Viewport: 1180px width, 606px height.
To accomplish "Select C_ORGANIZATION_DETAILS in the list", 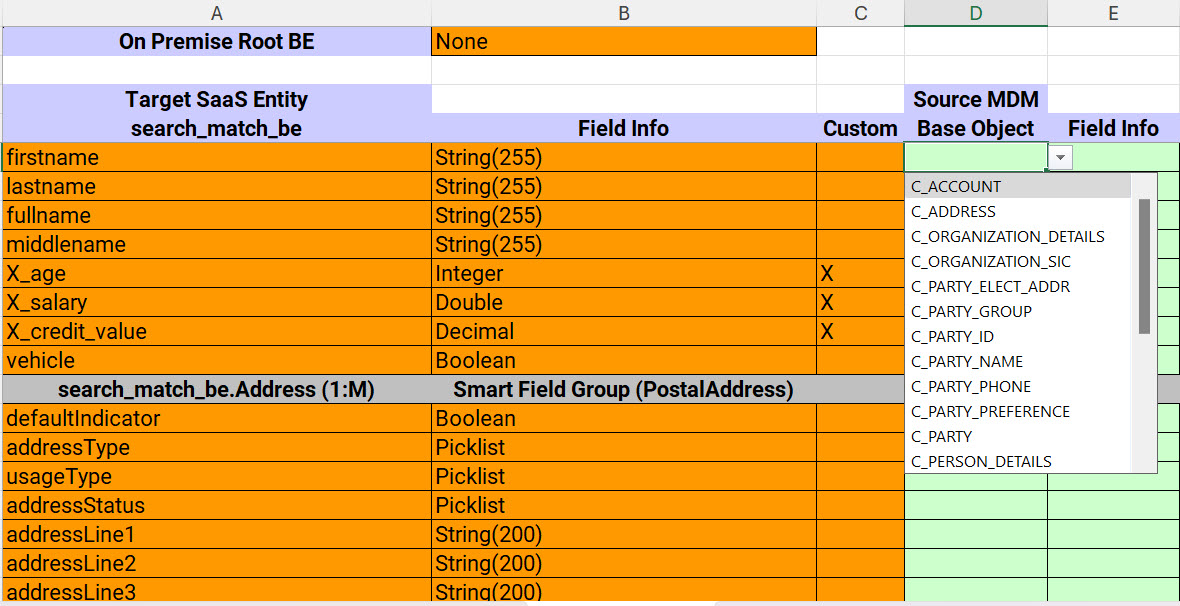I will point(1018,236).
